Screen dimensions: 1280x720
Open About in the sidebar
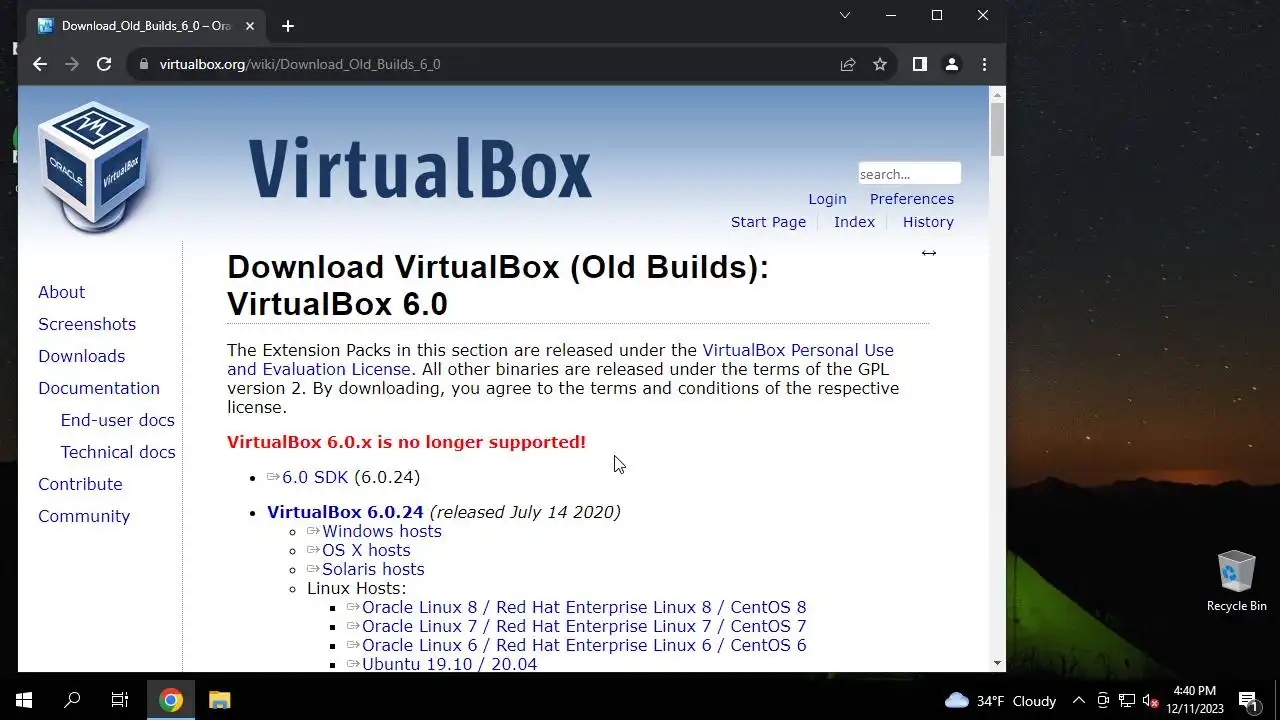61,292
